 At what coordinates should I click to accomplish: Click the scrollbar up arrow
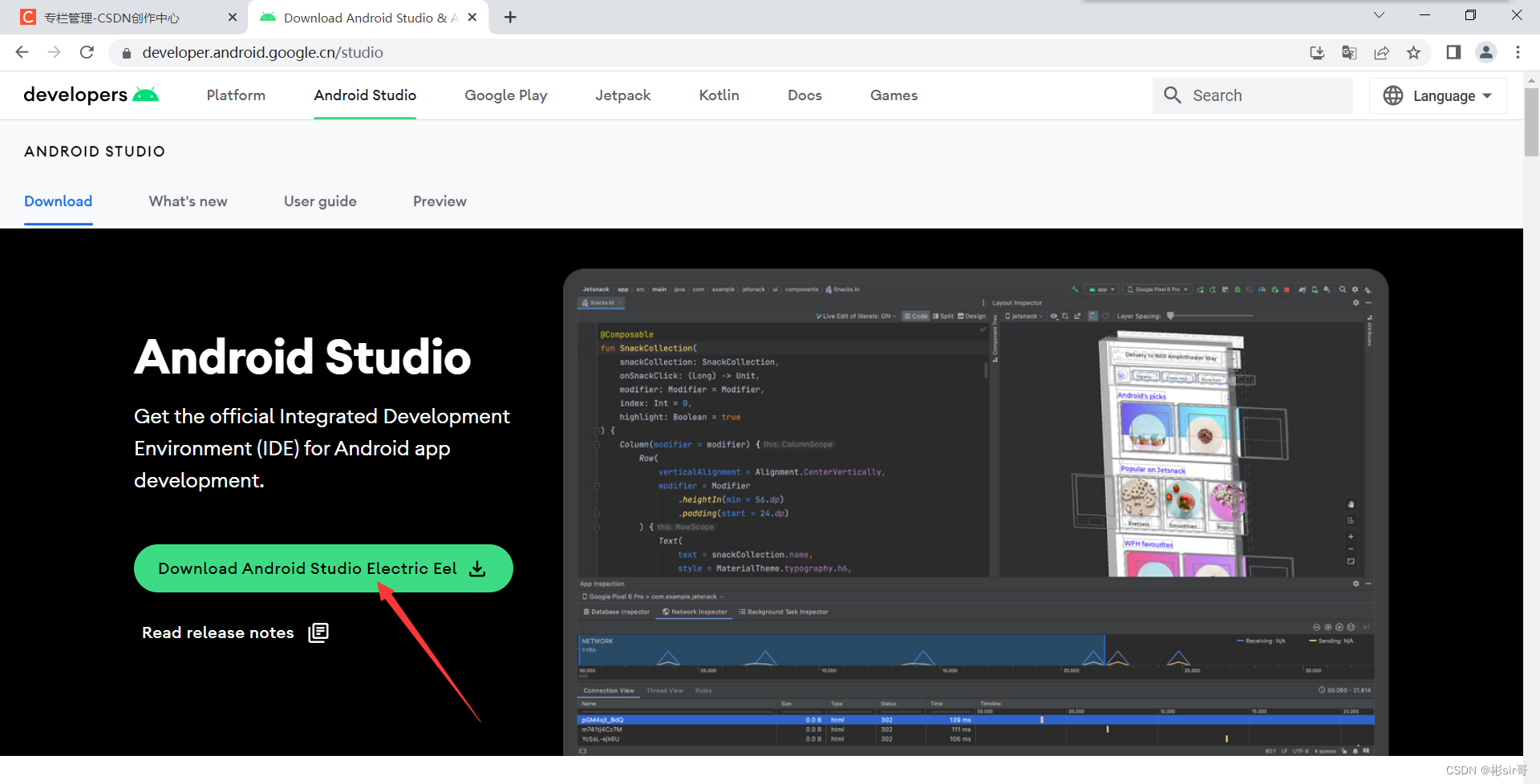pos(1531,80)
